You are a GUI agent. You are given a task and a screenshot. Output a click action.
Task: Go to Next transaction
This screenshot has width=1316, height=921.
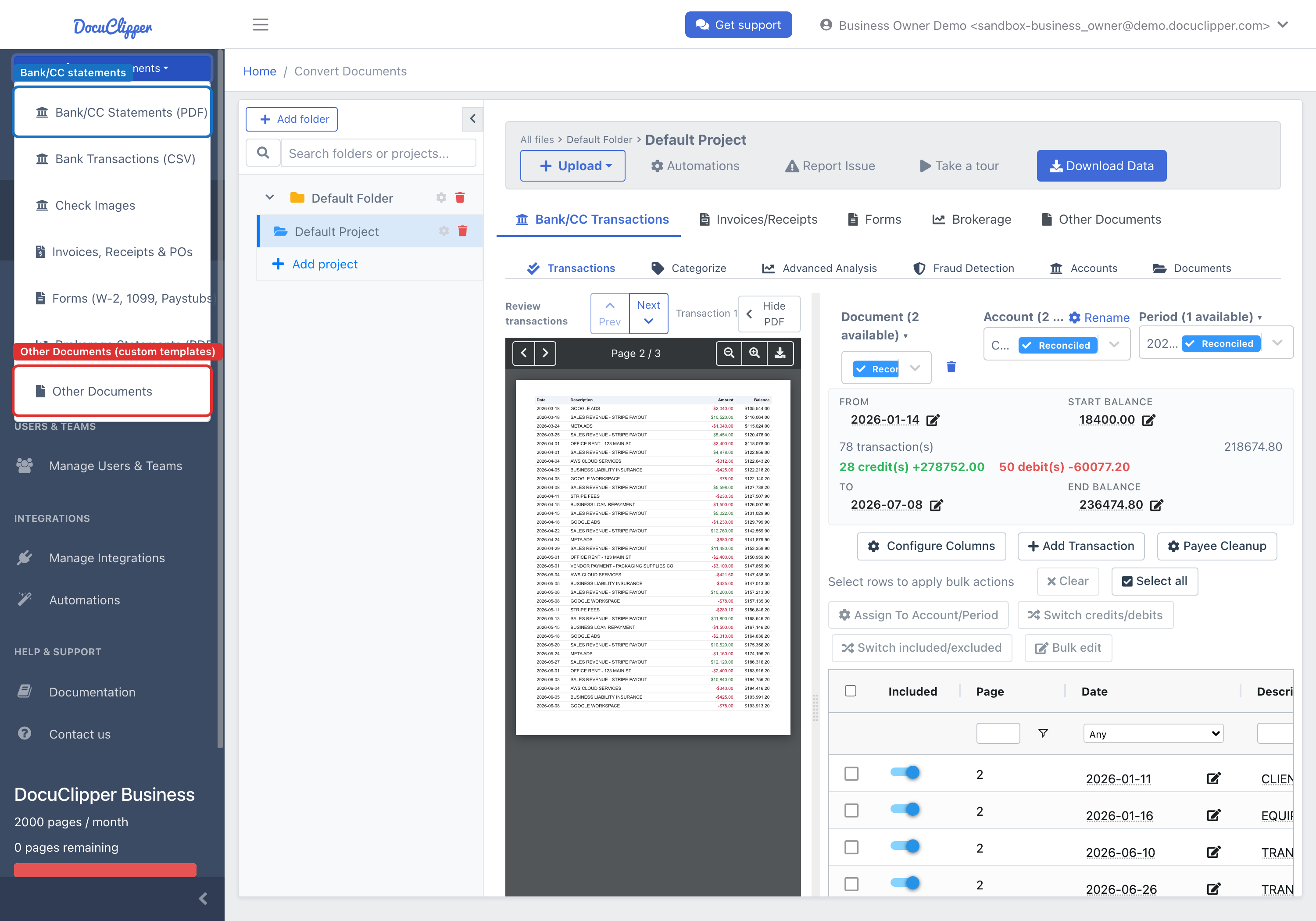pos(648,313)
